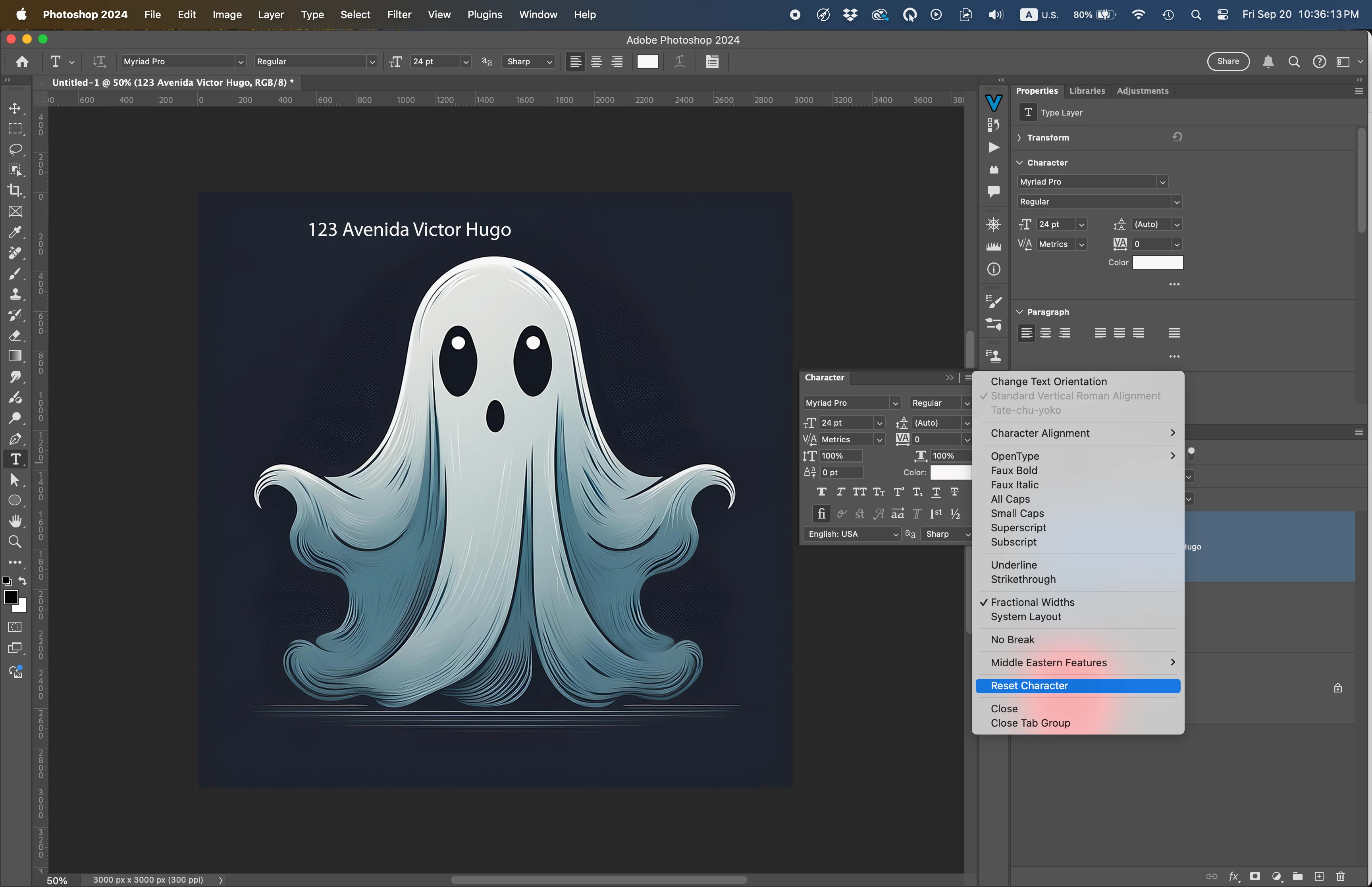Toggle Underline button in Character panel
This screenshot has width=1372, height=887.
[x=936, y=492]
